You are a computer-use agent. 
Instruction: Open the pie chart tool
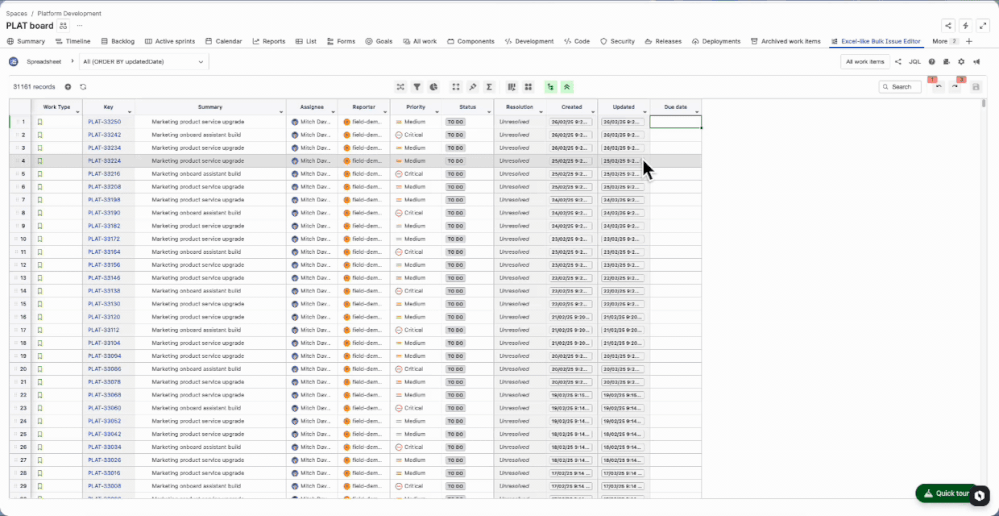(x=433, y=87)
